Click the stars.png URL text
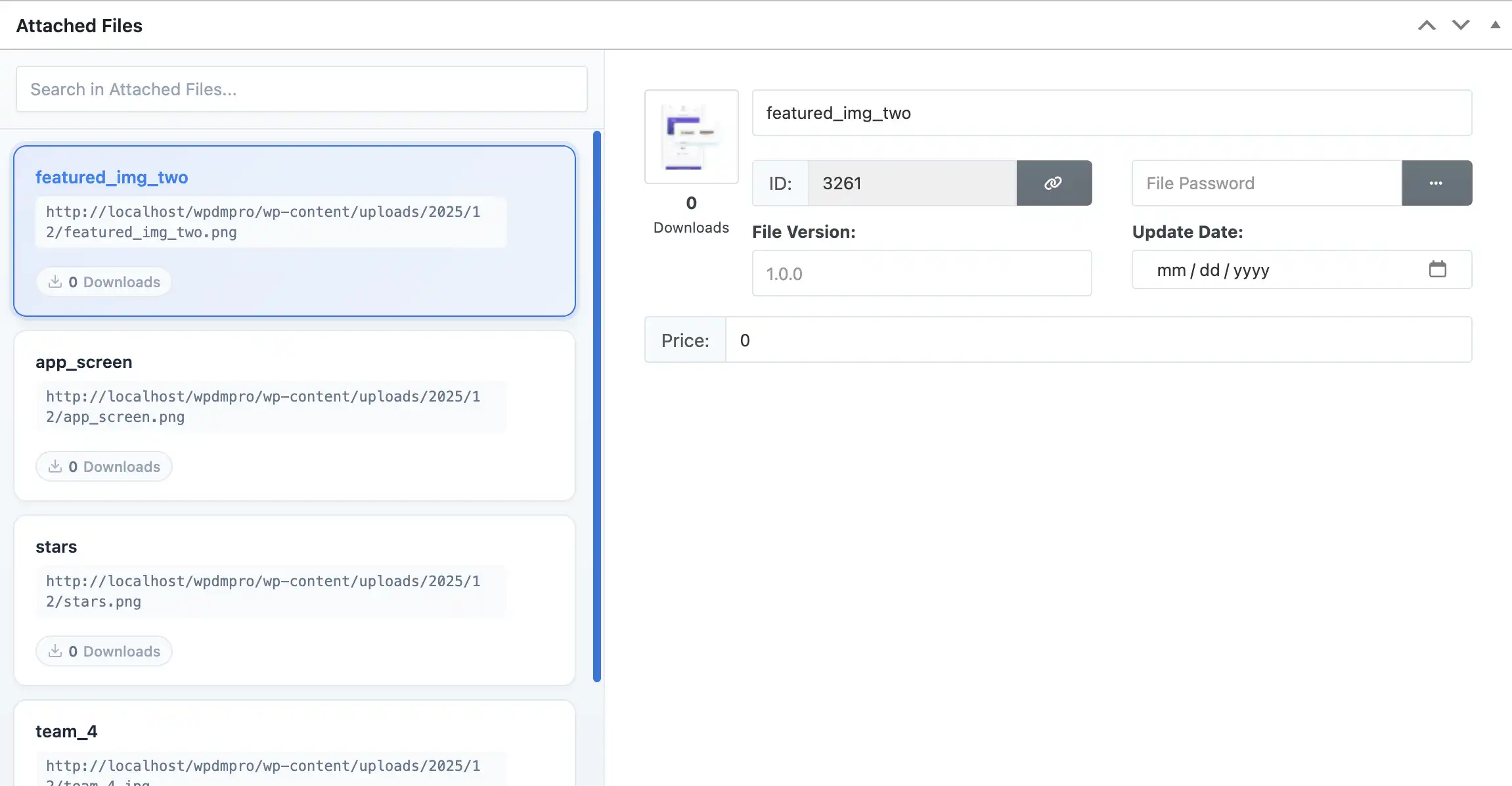The width and height of the screenshot is (1512, 786). coord(263,591)
